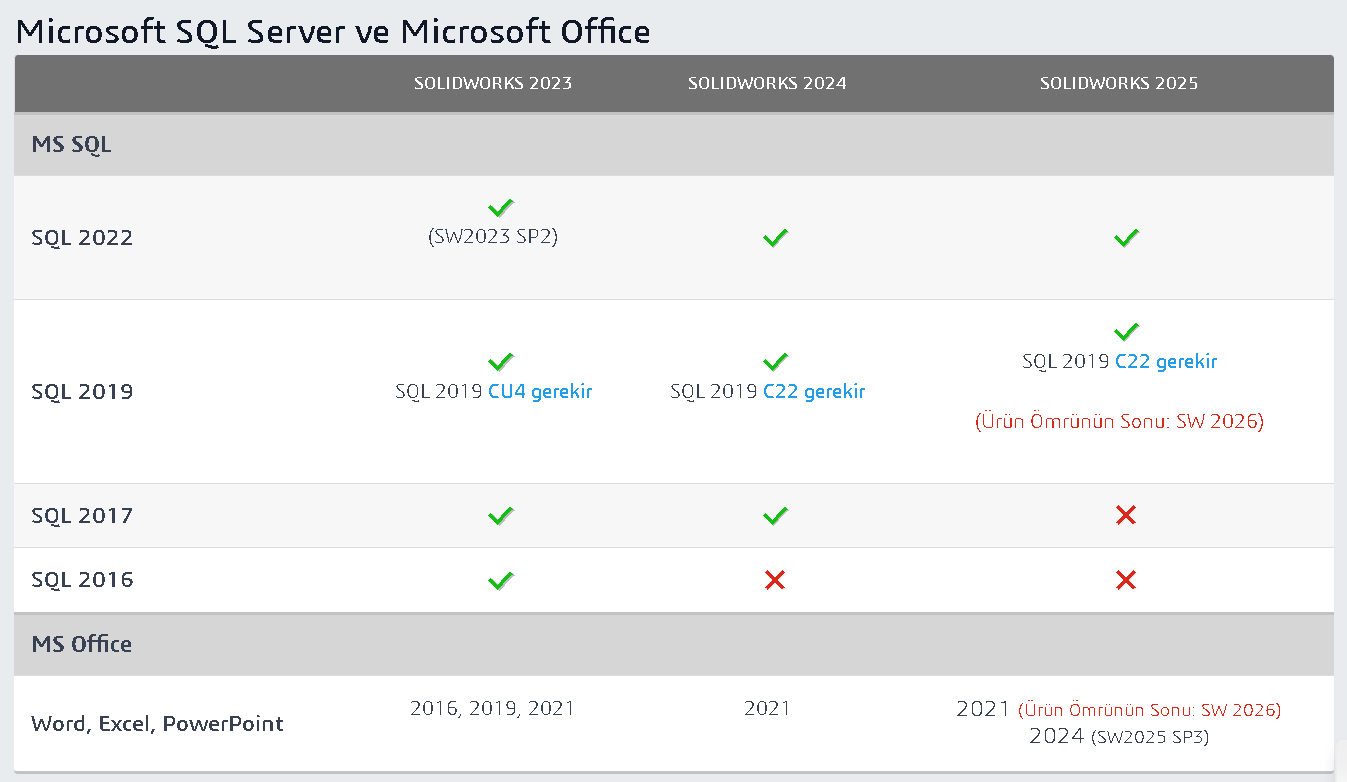Click the 2021 Office cell under SOLIDWORKS 2024
The width and height of the screenshot is (1347, 782).
click(767, 708)
